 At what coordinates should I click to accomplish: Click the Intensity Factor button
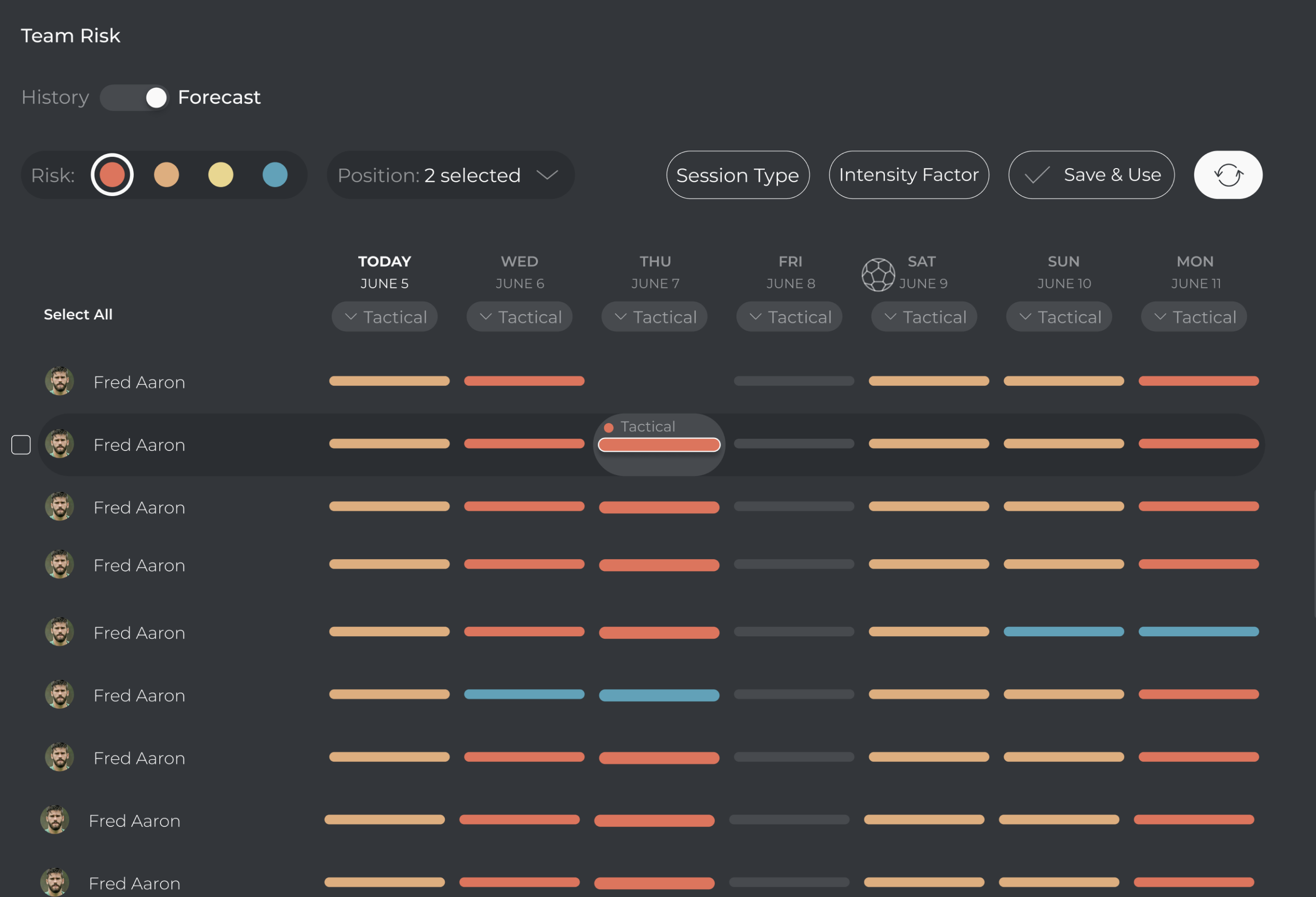909,174
